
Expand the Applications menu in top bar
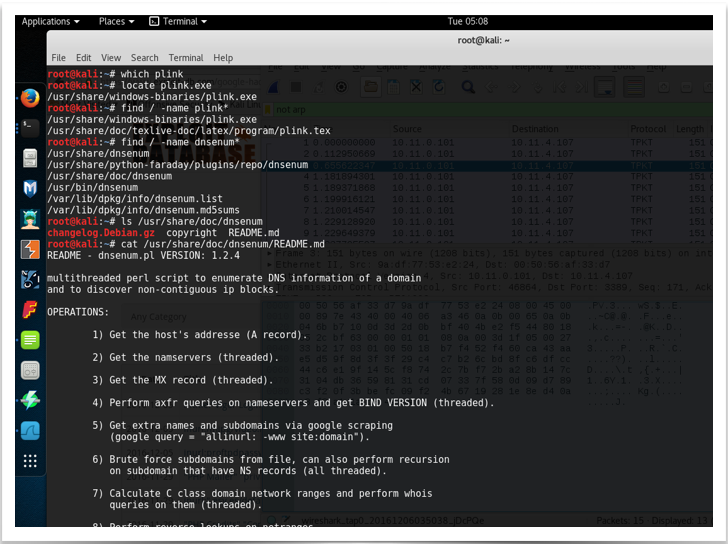click(50, 21)
